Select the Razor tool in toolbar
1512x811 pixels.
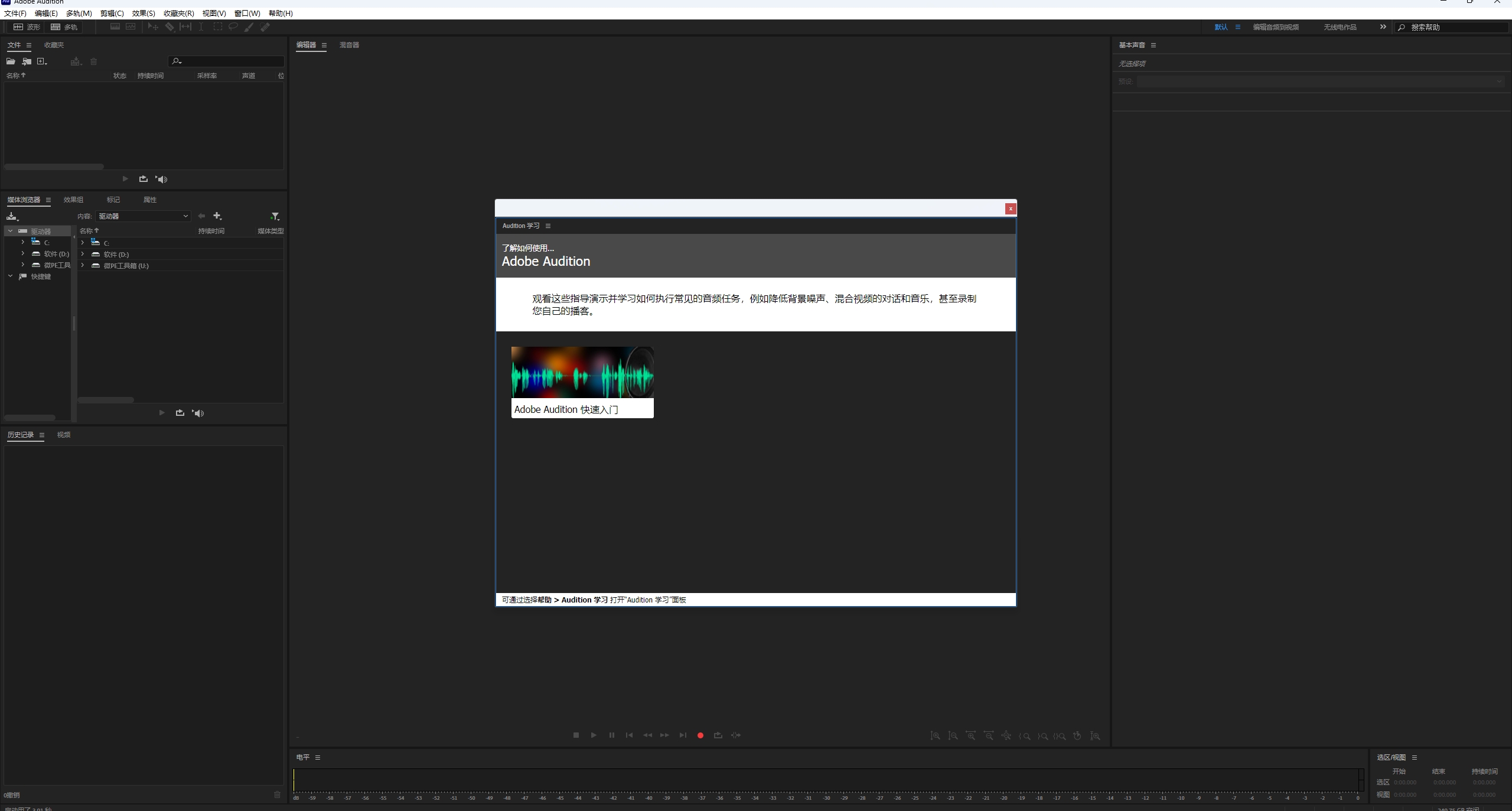170,27
